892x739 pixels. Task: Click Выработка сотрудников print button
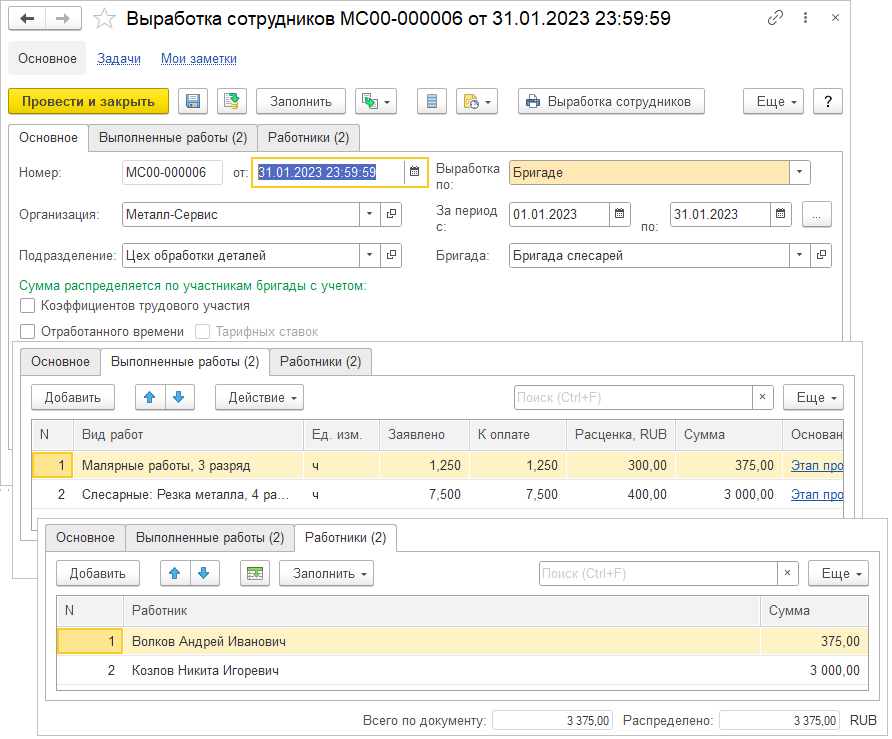pyautogui.click(x=611, y=101)
